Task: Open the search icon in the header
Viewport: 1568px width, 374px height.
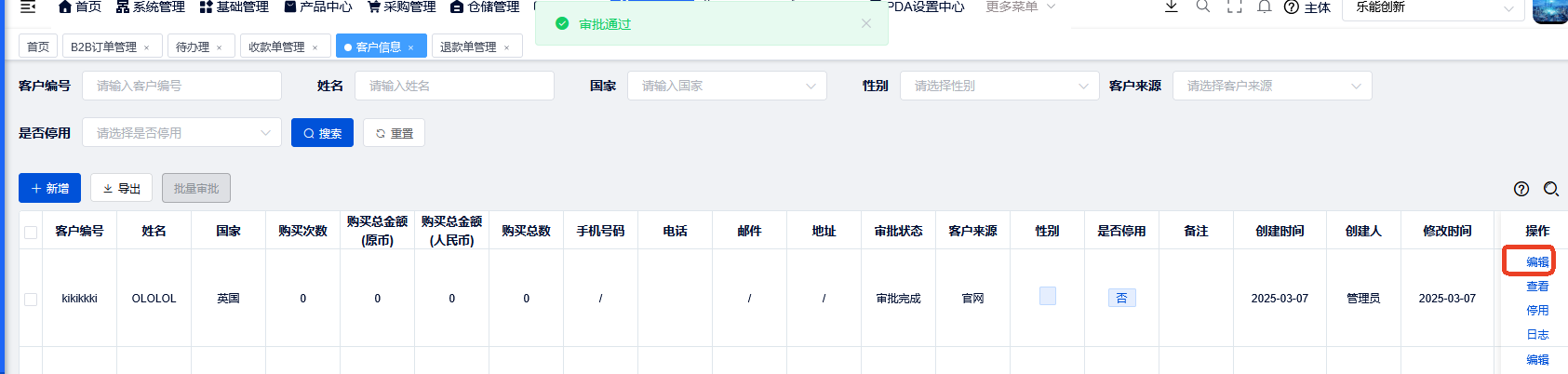Action: pos(1203,7)
